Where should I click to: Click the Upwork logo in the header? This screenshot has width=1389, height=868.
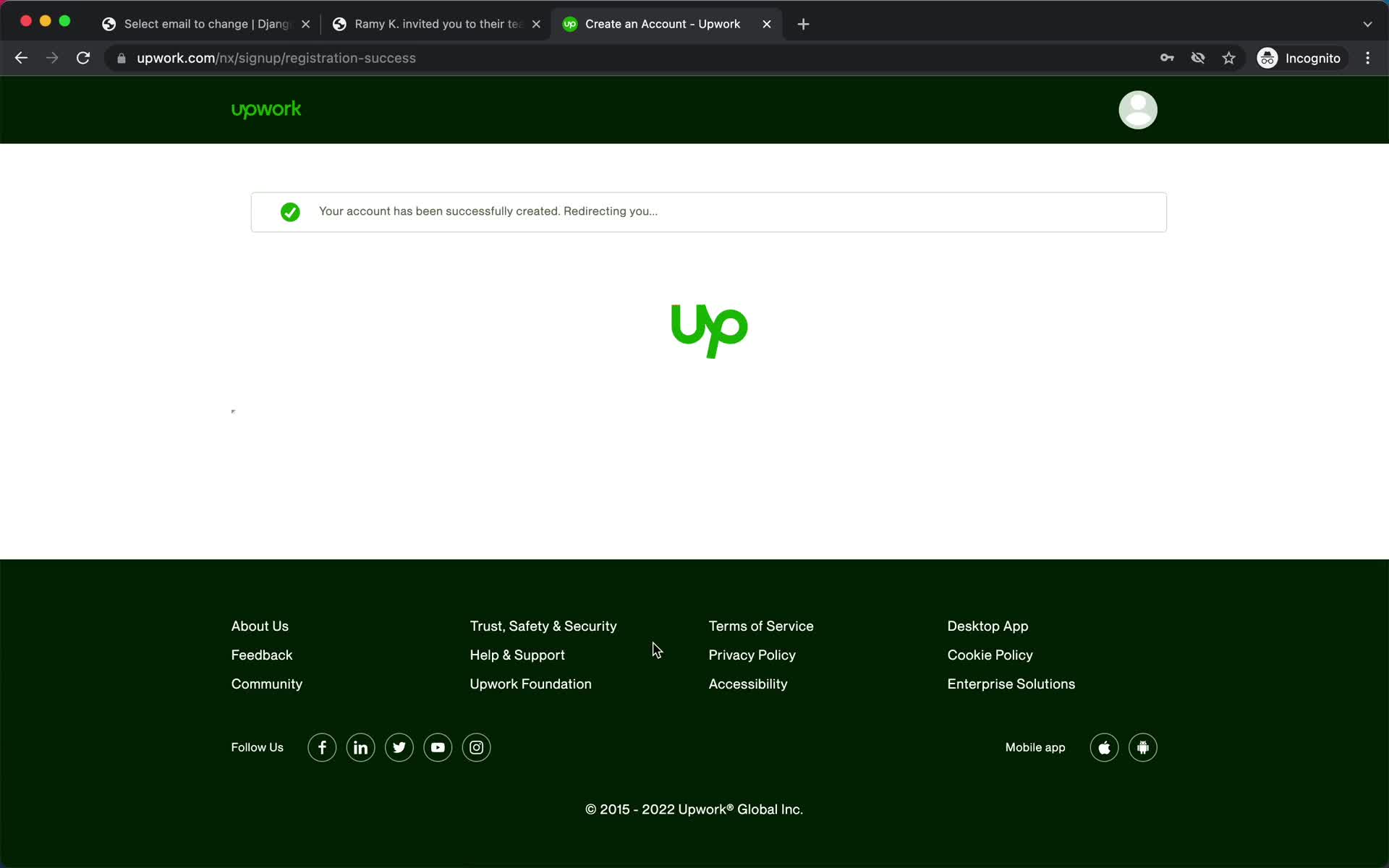[x=266, y=109]
